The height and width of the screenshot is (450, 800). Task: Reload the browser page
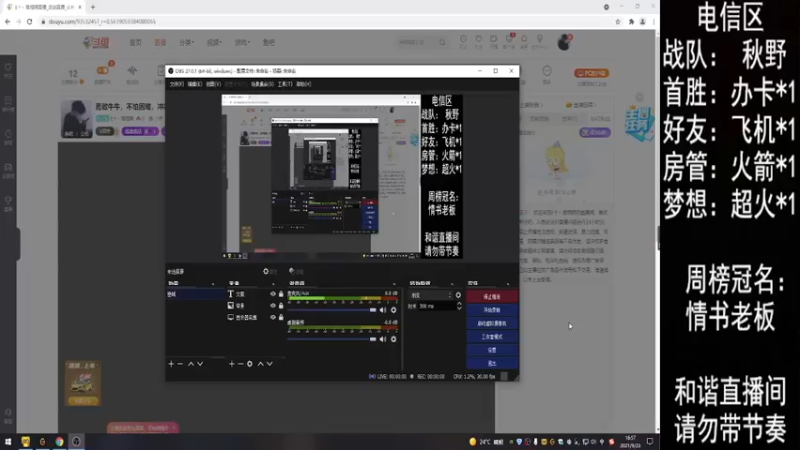30,21
